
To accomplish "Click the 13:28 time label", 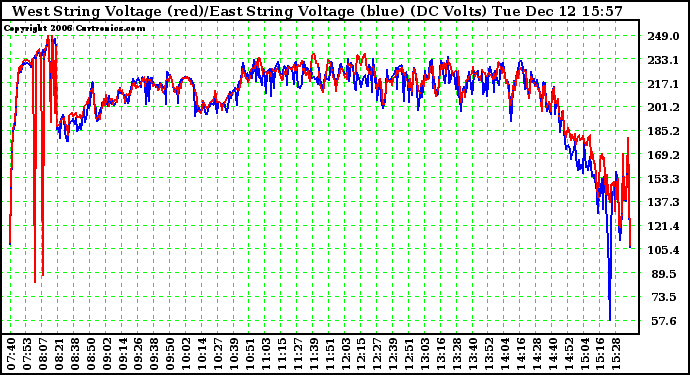I will click(457, 354).
